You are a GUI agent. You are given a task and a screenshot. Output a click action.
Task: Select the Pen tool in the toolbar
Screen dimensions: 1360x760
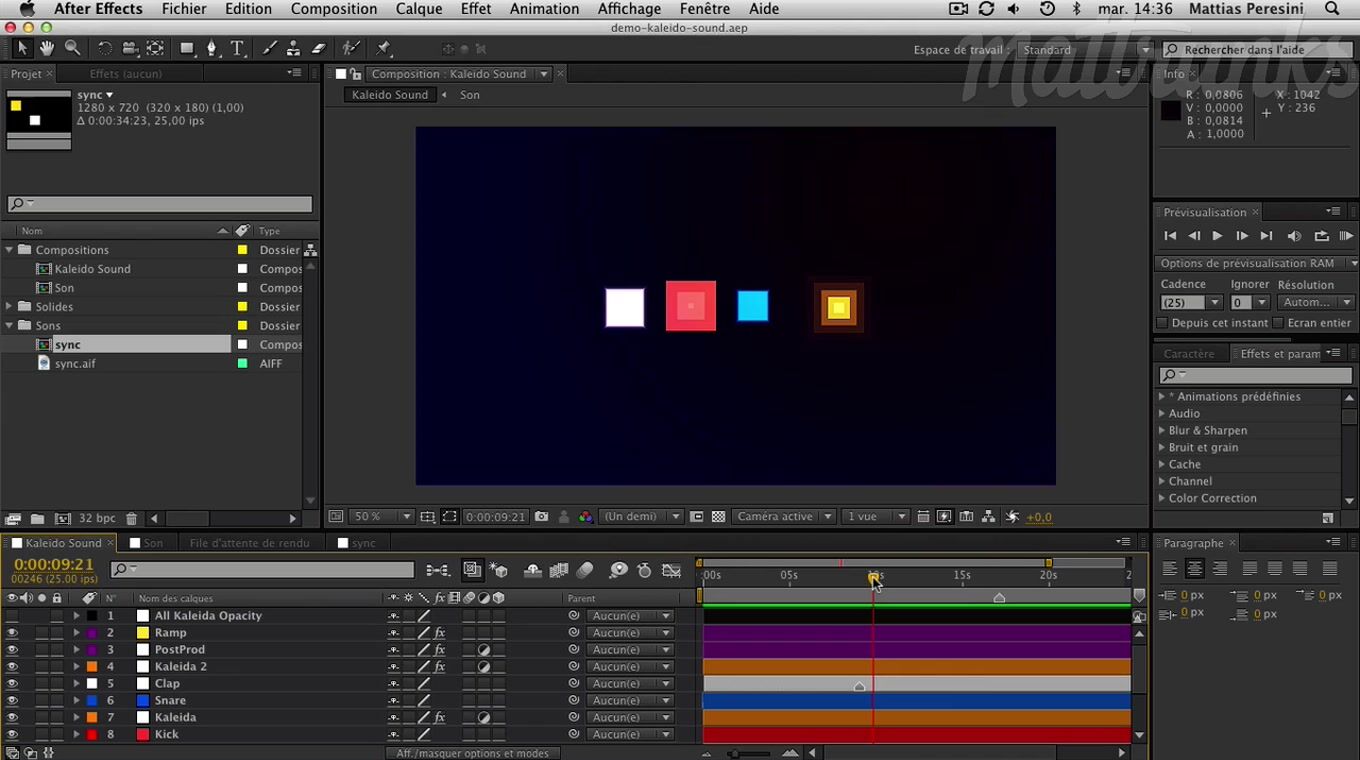(212, 48)
